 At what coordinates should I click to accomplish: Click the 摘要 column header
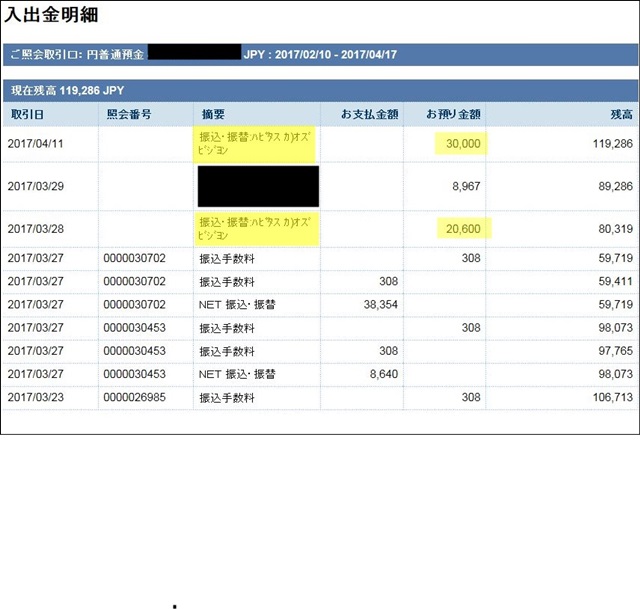(213, 114)
